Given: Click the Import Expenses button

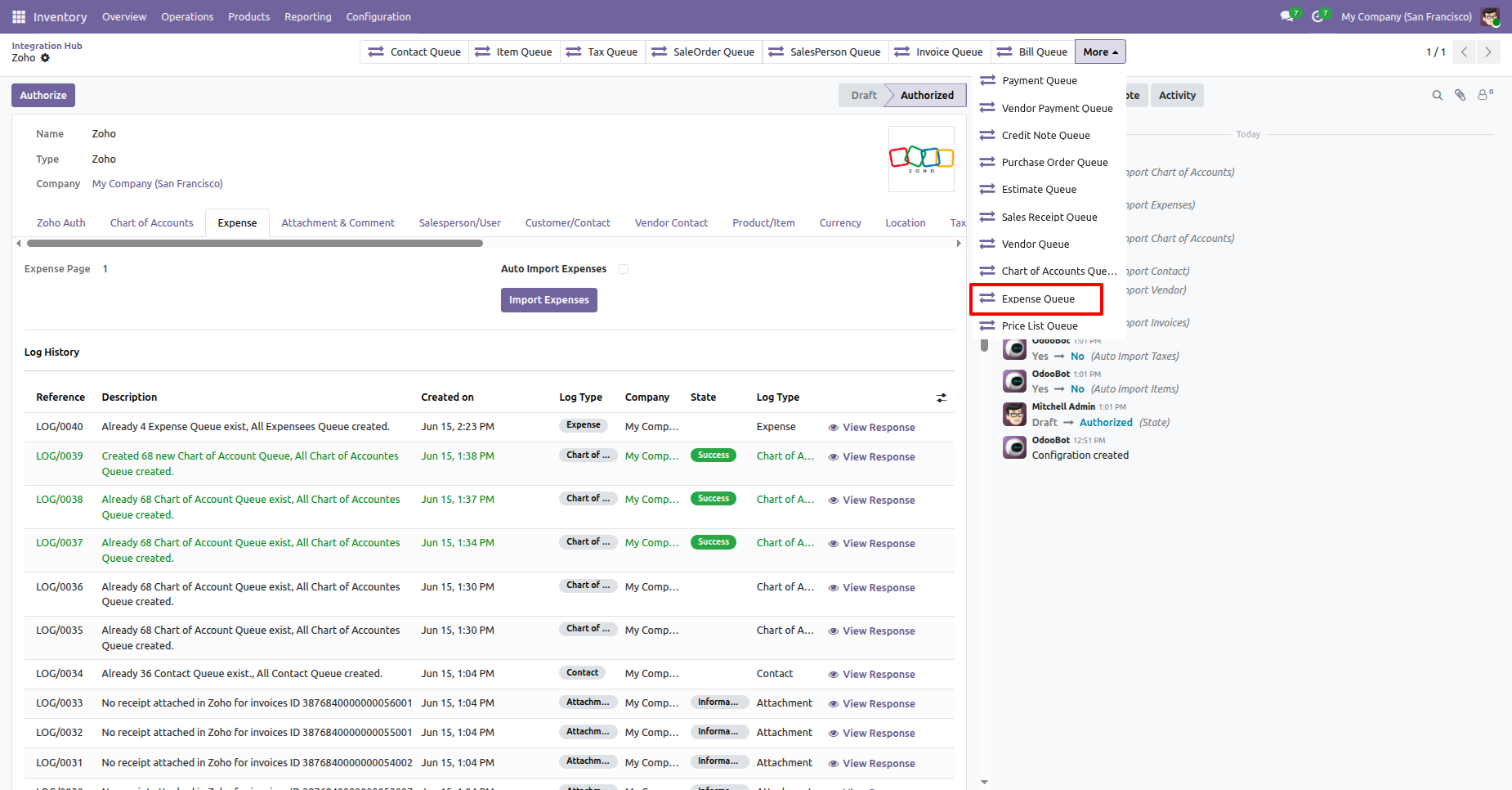Looking at the screenshot, I should tap(549, 300).
